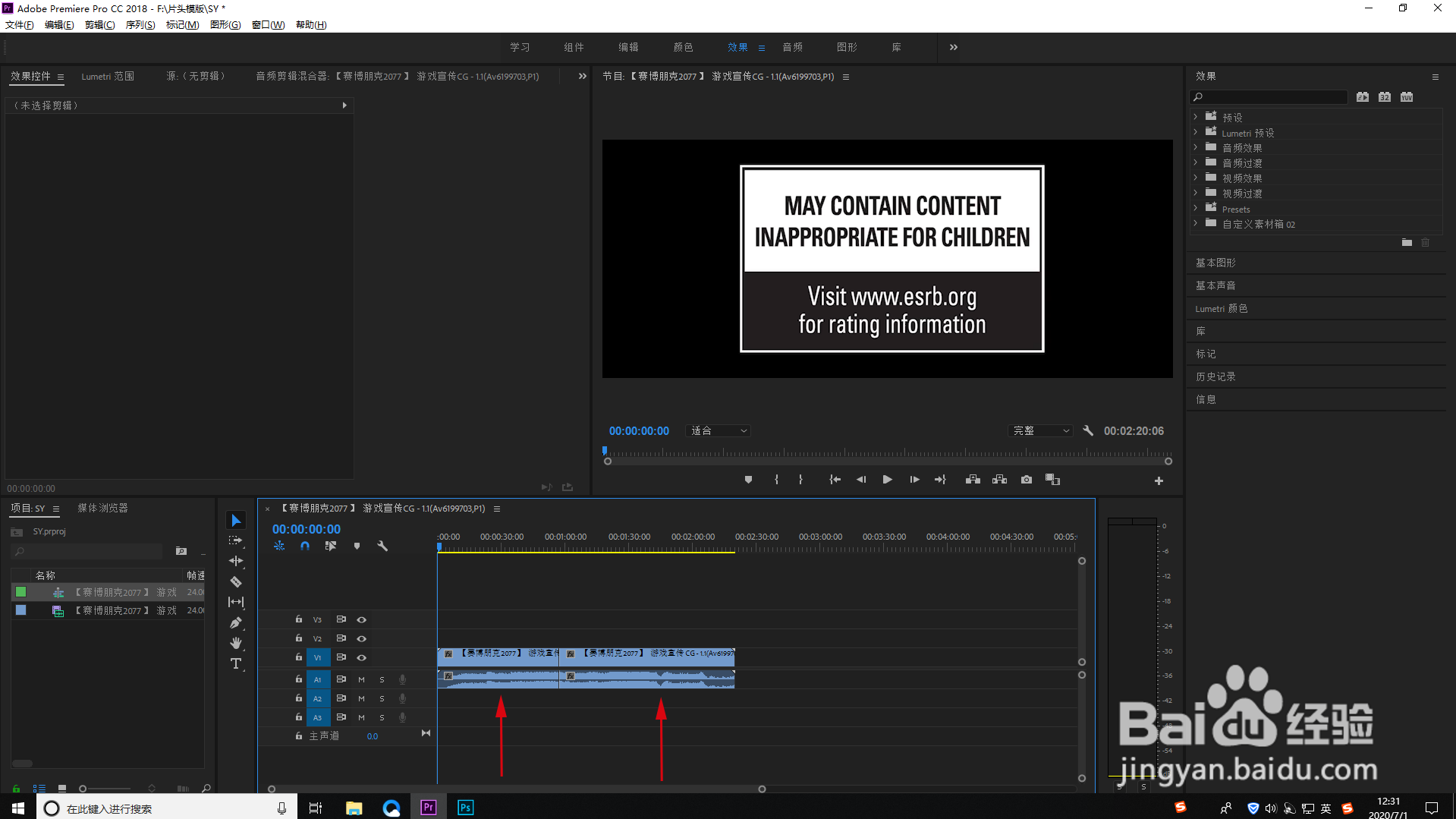Viewport: 1456px width, 819px height.
Task: Open Program monitor settings wrench
Action: click(x=1088, y=430)
